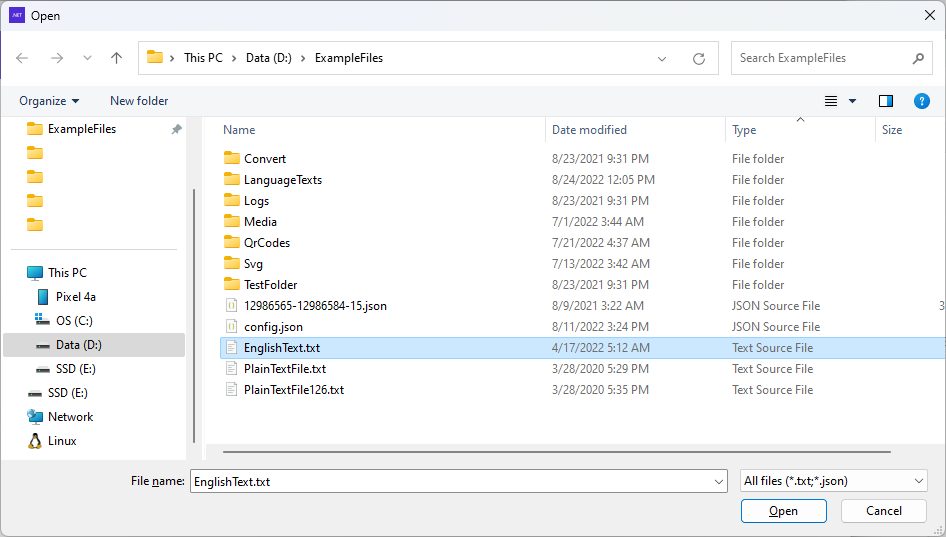Open the view options dropdown arrow
946x537 pixels.
852,101
